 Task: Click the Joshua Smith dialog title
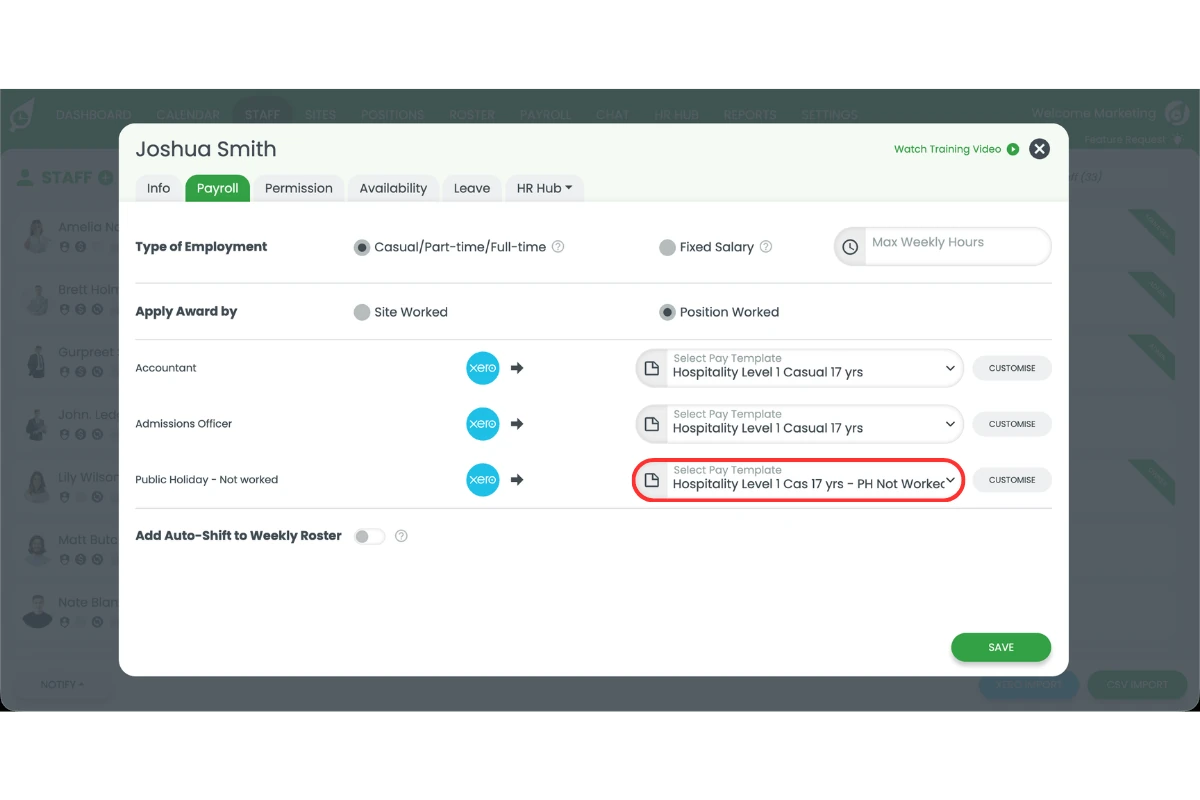tap(206, 149)
